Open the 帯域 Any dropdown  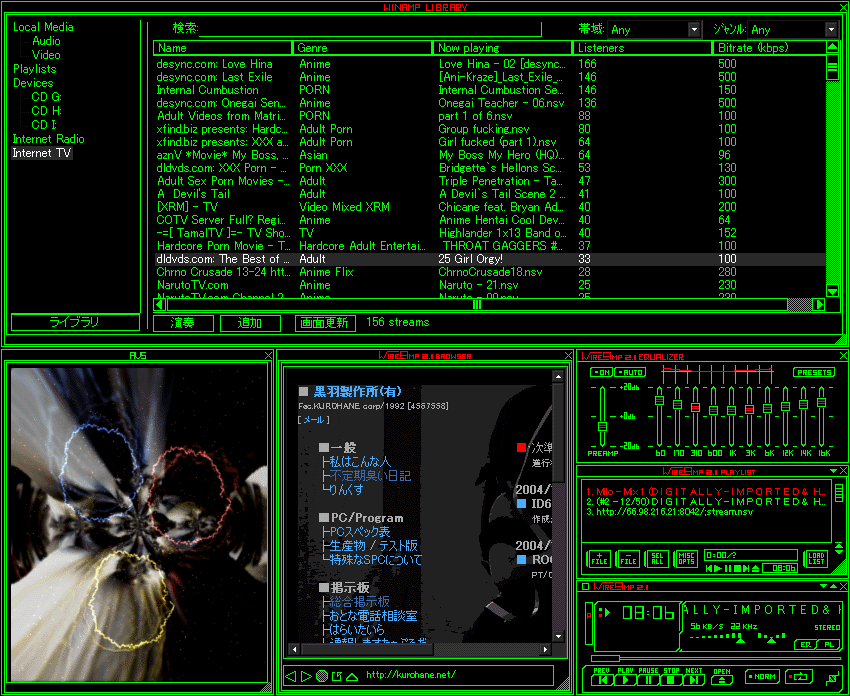pos(694,29)
